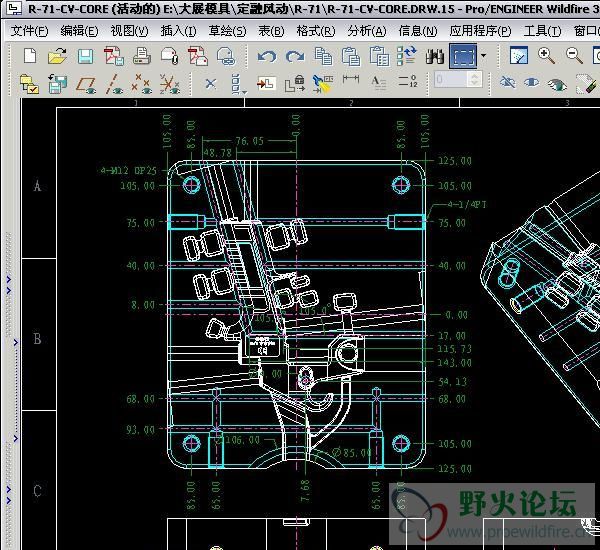This screenshot has width=600, height=550.
Task: Select the 115.73 dimension text
Action: [x=455, y=349]
